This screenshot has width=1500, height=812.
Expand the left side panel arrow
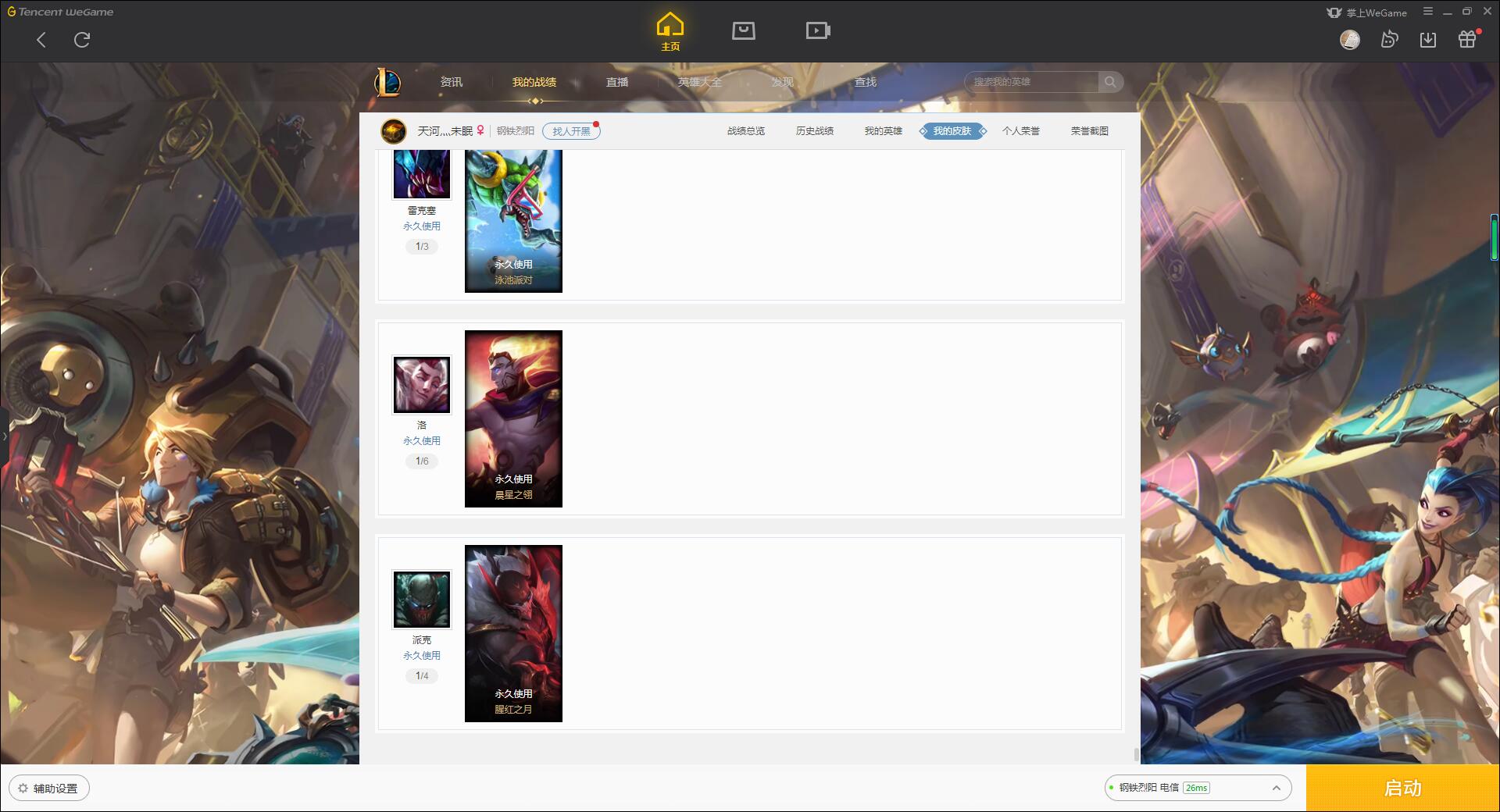point(4,436)
